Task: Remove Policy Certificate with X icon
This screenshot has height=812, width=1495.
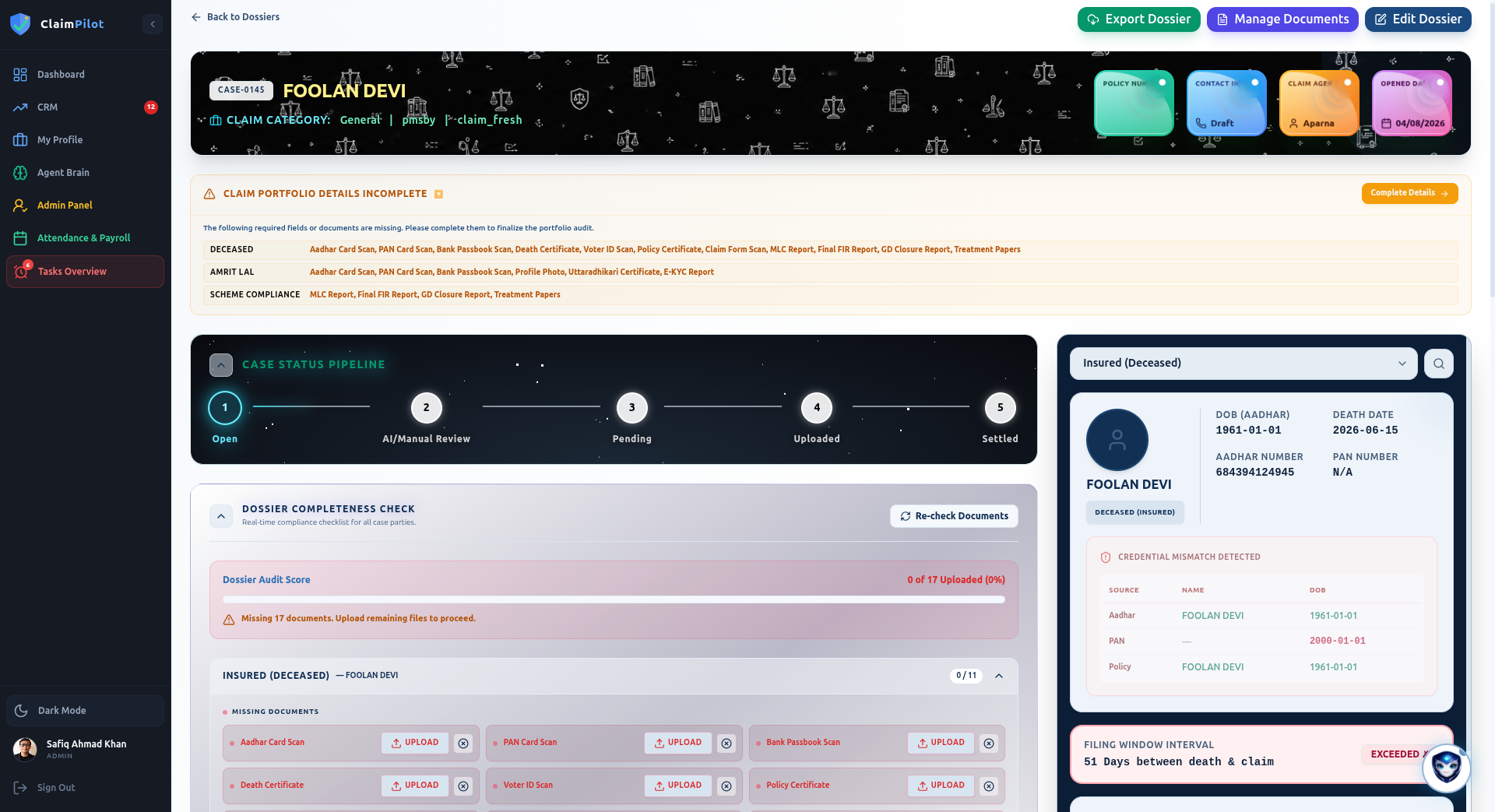Action: tap(989, 786)
